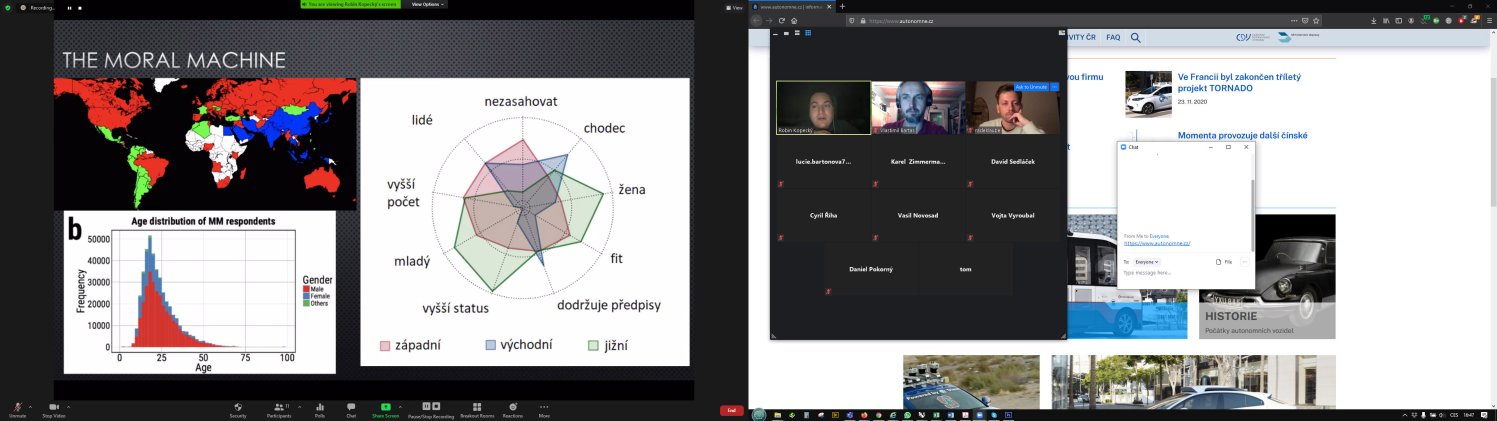Click the green Share Screen icon

pos(385,406)
